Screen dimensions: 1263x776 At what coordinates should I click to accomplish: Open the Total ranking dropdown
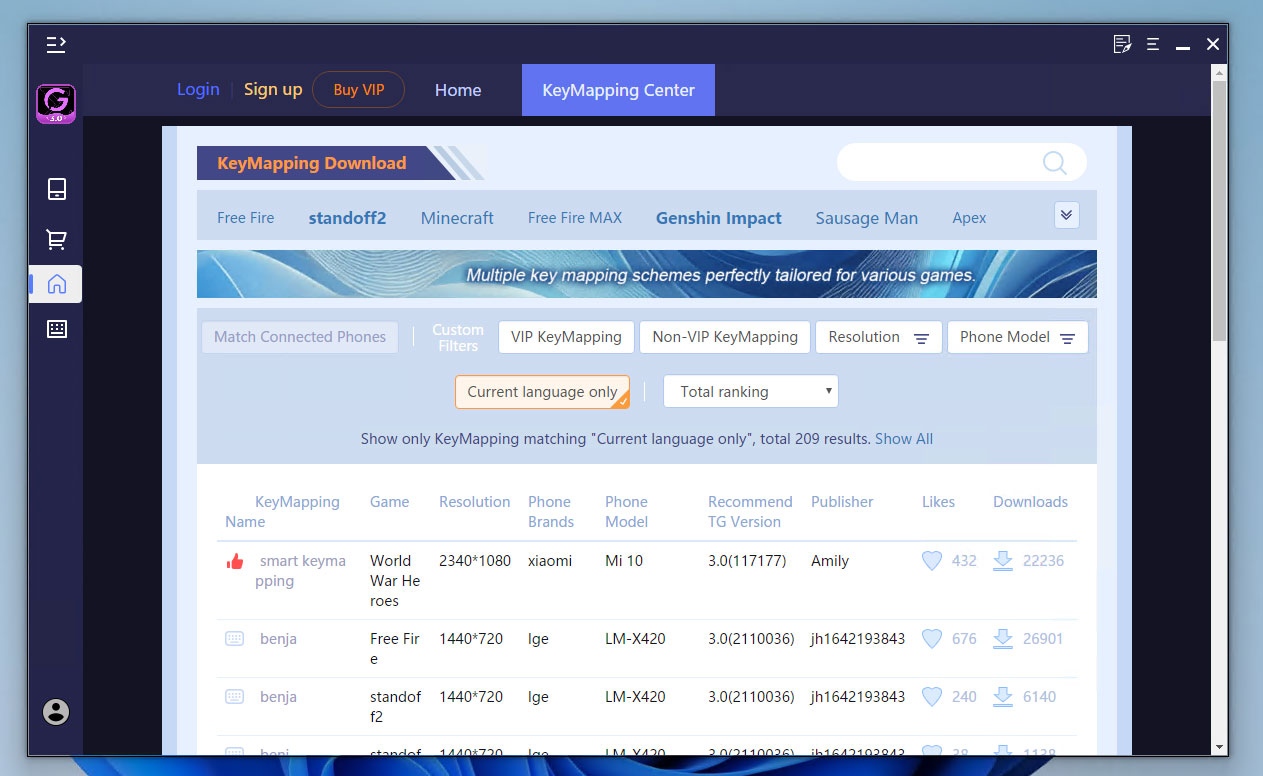(751, 392)
